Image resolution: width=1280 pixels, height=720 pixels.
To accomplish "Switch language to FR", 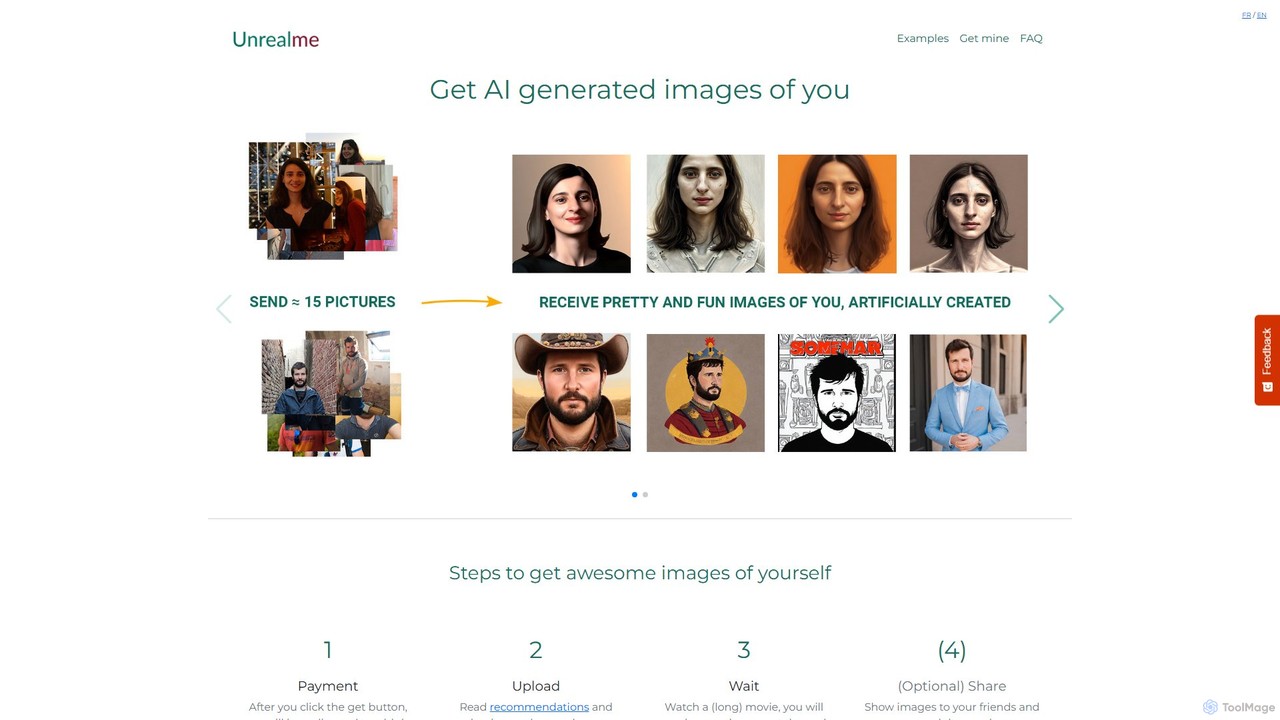I will [x=1246, y=15].
